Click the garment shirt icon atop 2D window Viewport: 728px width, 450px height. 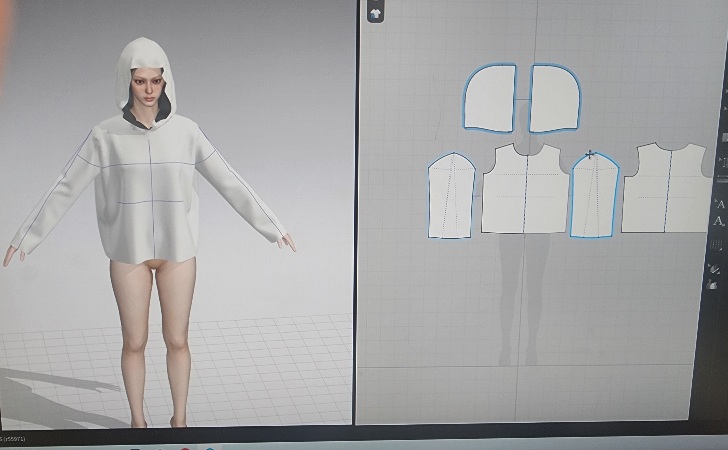(x=375, y=13)
